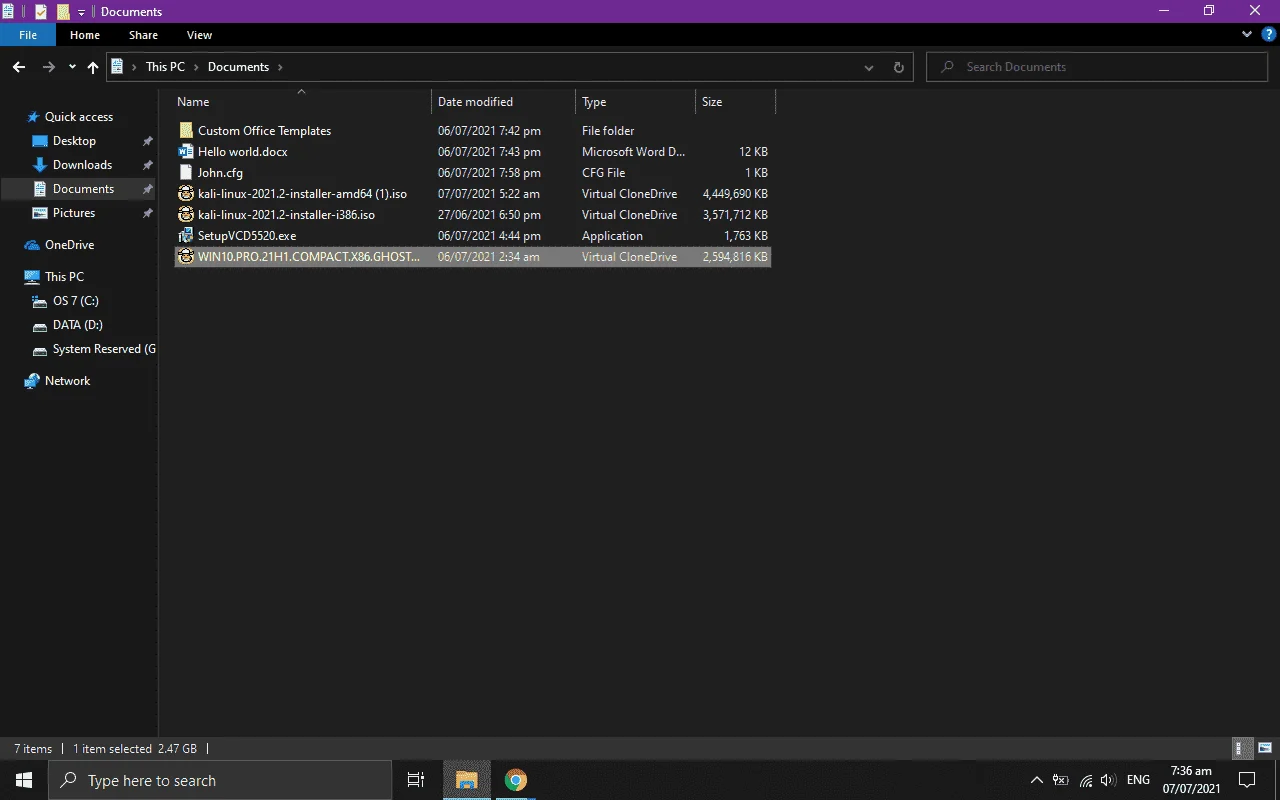The width and height of the screenshot is (1280, 800).
Task: Switch to large thumbnails view in status bar
Action: [1265, 748]
